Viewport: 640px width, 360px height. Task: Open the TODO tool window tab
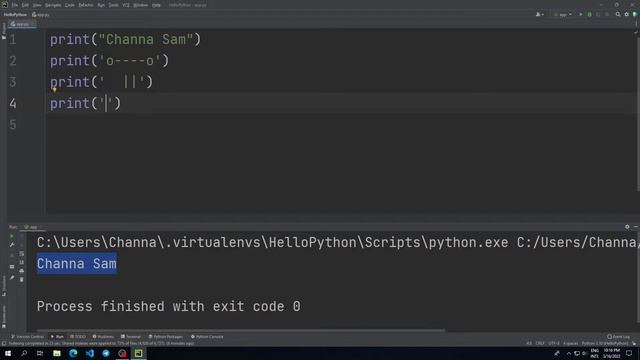(x=78, y=337)
